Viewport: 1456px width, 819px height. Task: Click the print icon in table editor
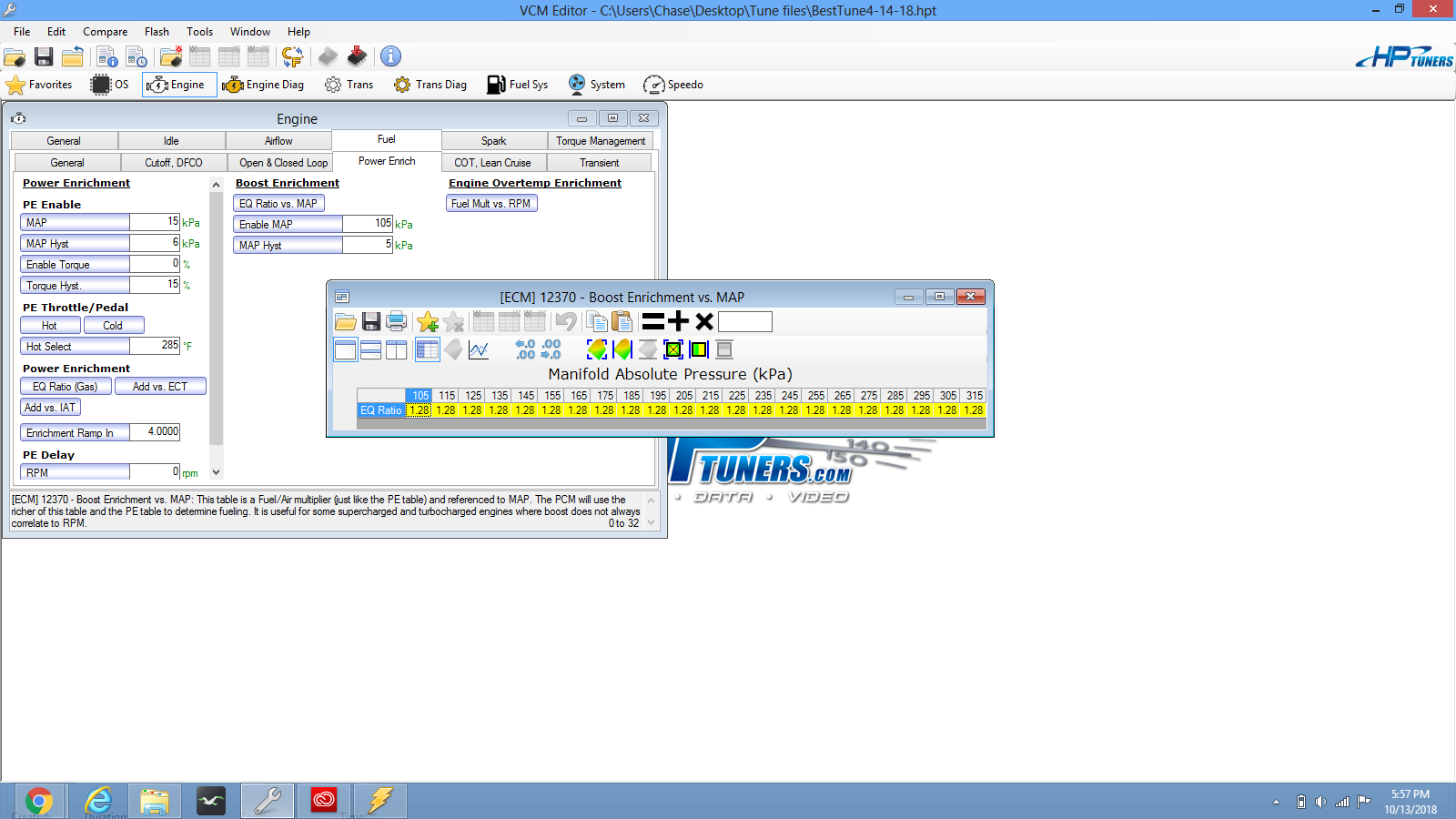(396, 321)
